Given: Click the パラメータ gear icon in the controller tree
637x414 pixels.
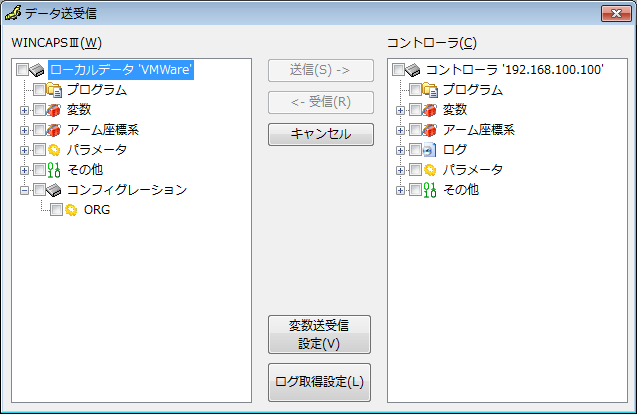Looking at the screenshot, I should pos(430,170).
